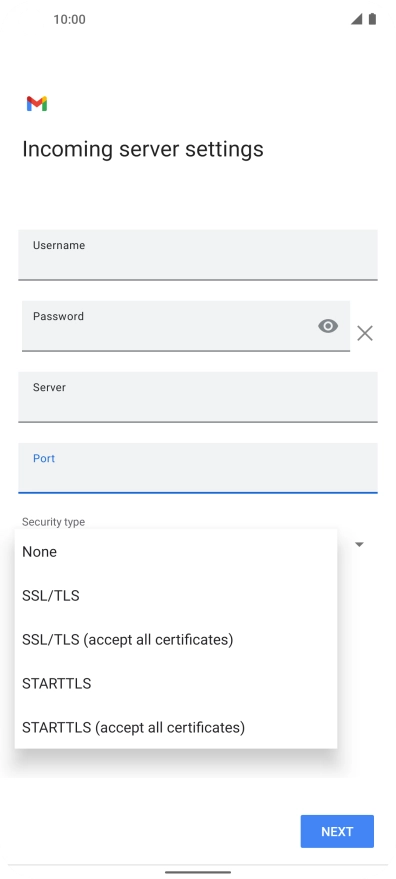396x879 pixels.
Task: Tap the 10:00 clock in status bar
Action: pos(70,20)
